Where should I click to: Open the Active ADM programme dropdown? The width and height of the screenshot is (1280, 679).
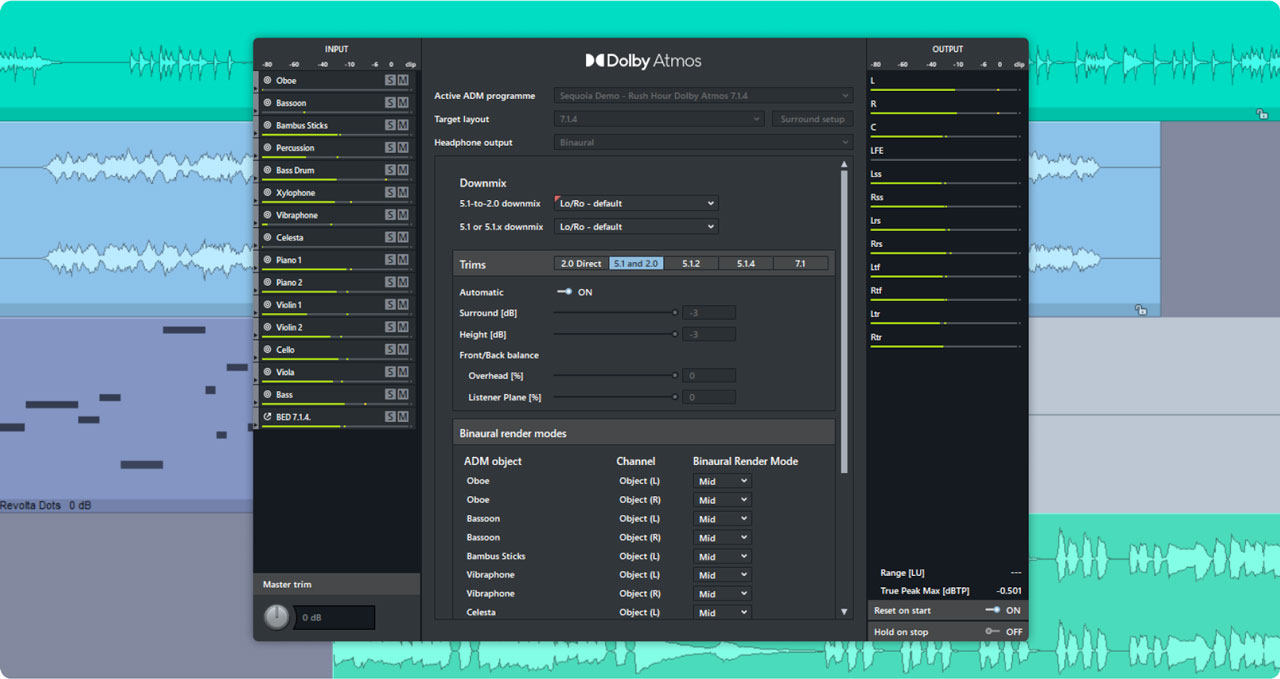point(703,96)
